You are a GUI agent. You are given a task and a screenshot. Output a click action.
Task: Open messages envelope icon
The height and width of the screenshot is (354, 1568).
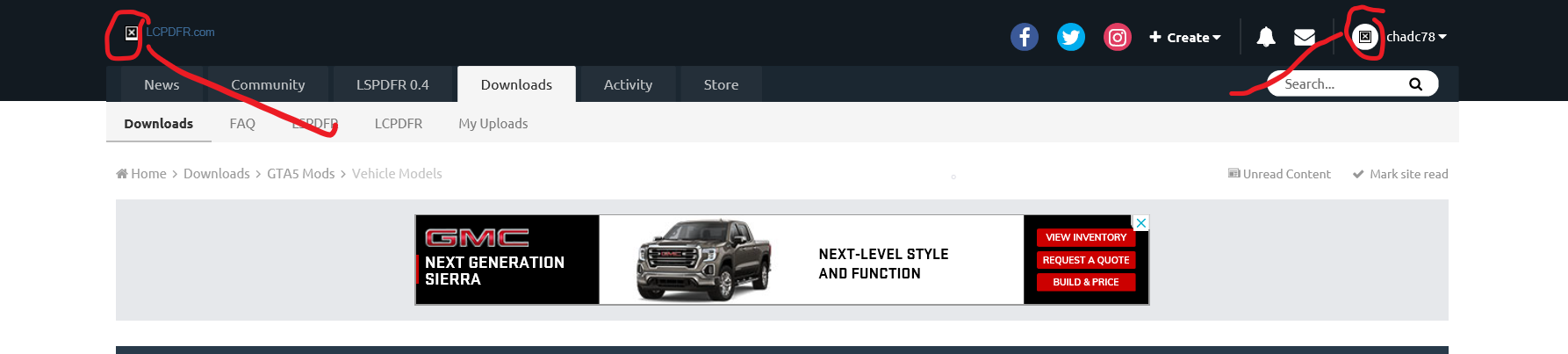(x=1305, y=37)
